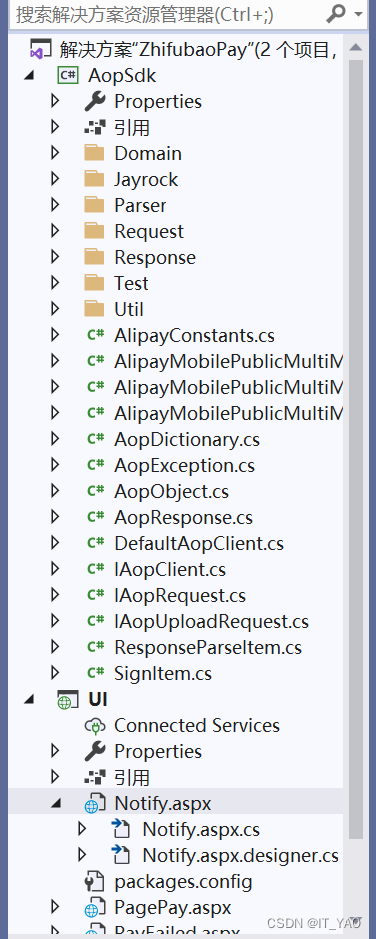Click SignItem.cs C# file icon

tap(95, 673)
